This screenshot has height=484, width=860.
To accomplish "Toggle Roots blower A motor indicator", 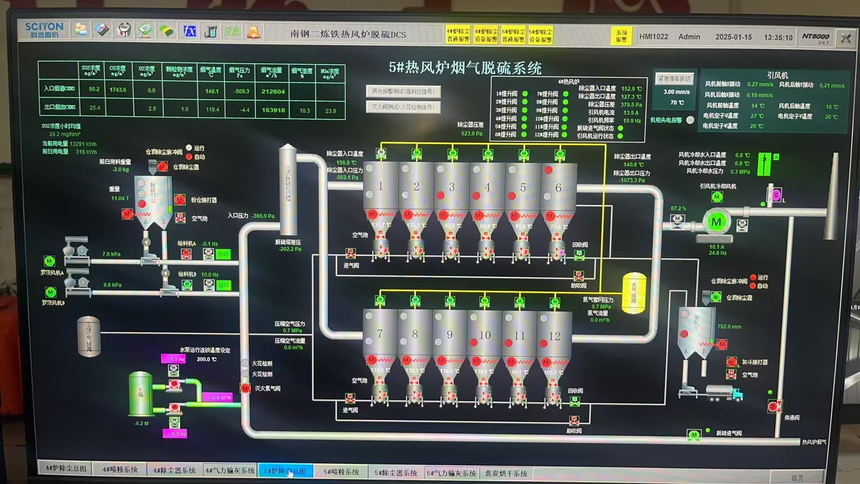I will [x=49, y=261].
